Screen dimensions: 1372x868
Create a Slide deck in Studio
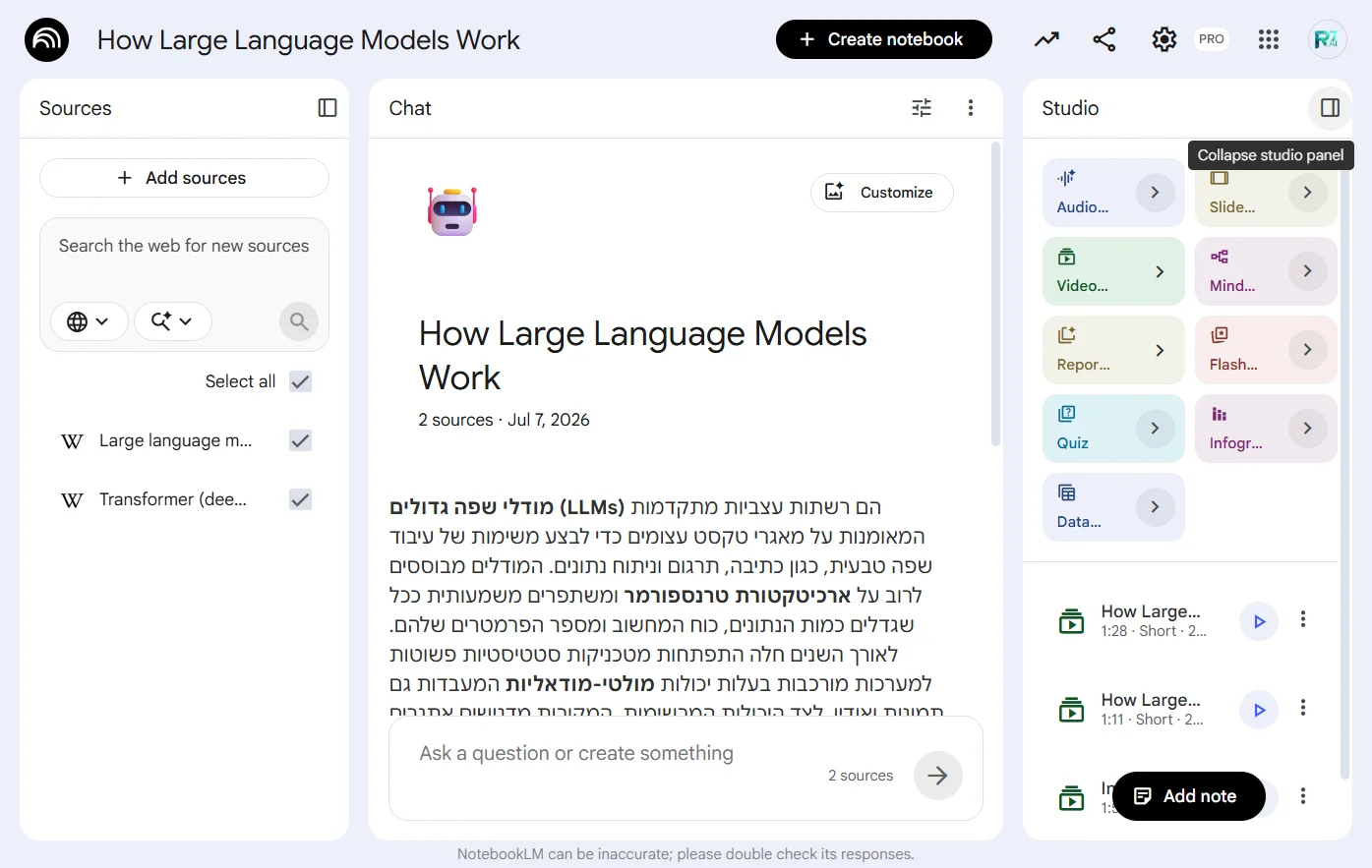coord(1266,193)
